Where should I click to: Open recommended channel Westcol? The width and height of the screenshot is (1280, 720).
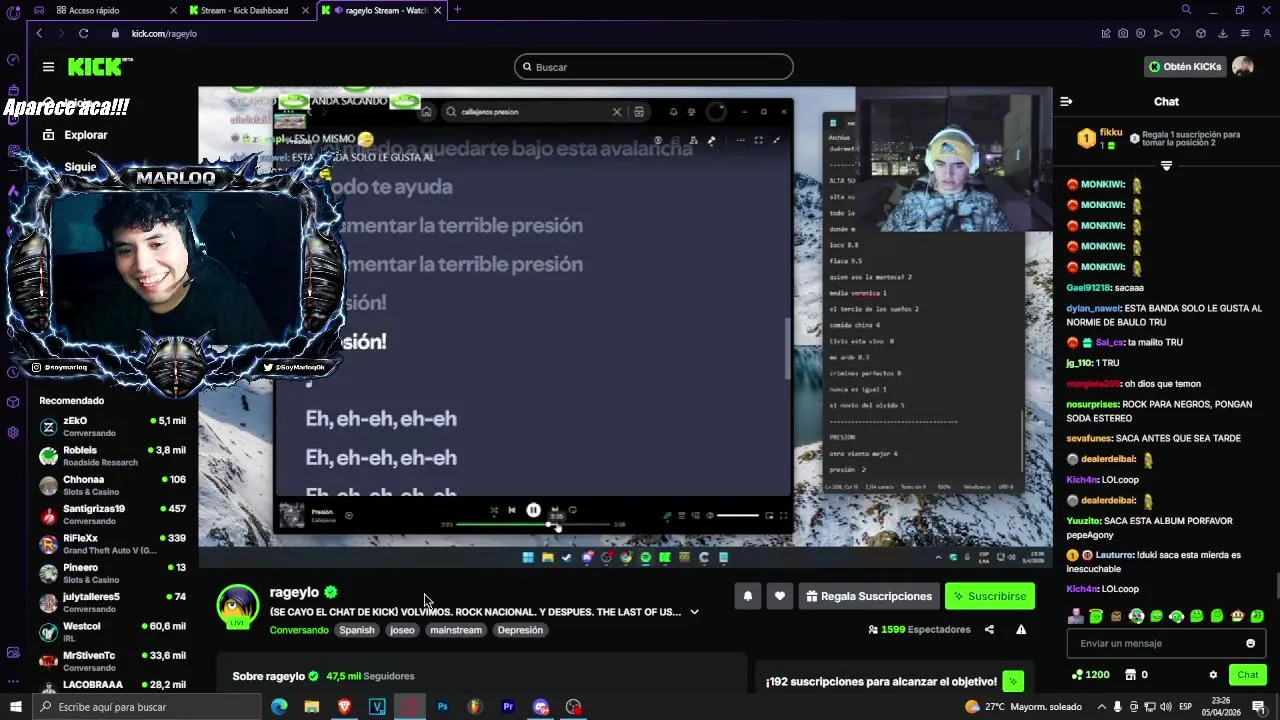coord(112,632)
